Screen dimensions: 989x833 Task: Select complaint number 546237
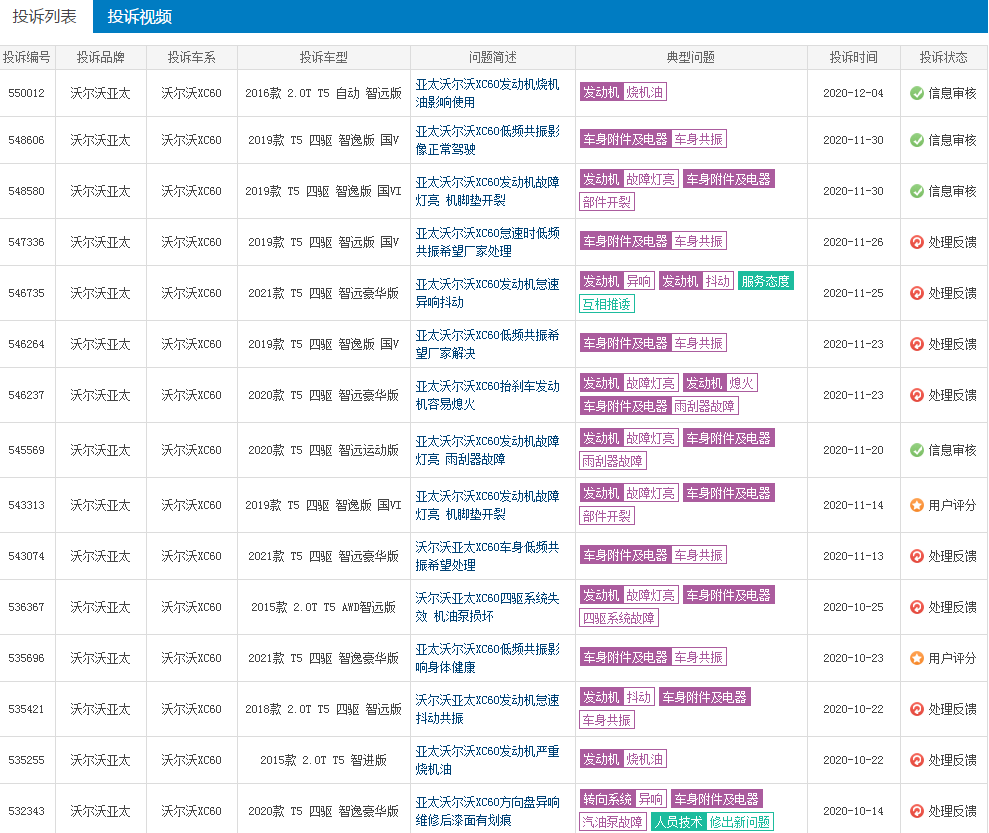point(26,395)
